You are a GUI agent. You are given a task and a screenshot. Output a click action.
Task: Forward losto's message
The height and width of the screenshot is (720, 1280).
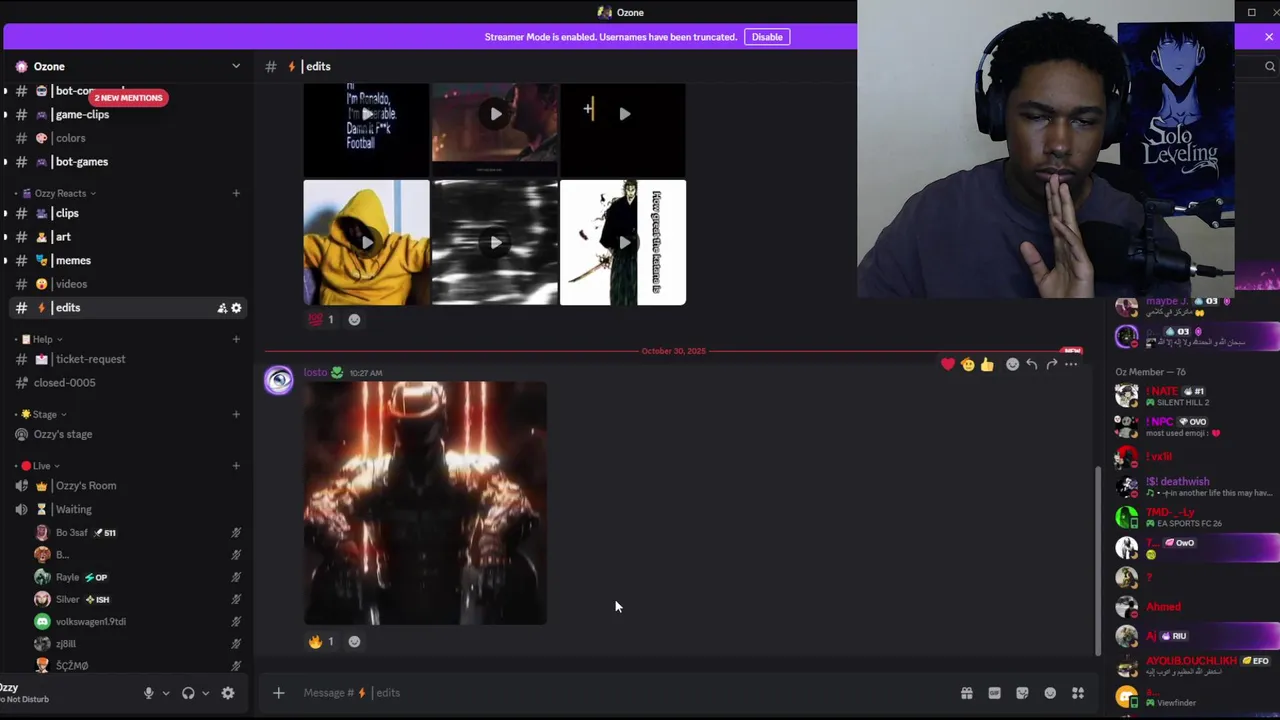(1051, 364)
